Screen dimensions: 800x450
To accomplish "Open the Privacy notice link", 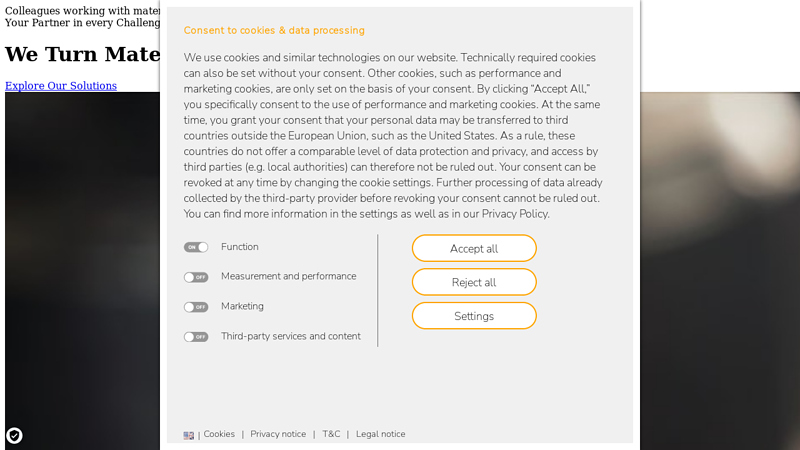I will pyautogui.click(x=278, y=434).
